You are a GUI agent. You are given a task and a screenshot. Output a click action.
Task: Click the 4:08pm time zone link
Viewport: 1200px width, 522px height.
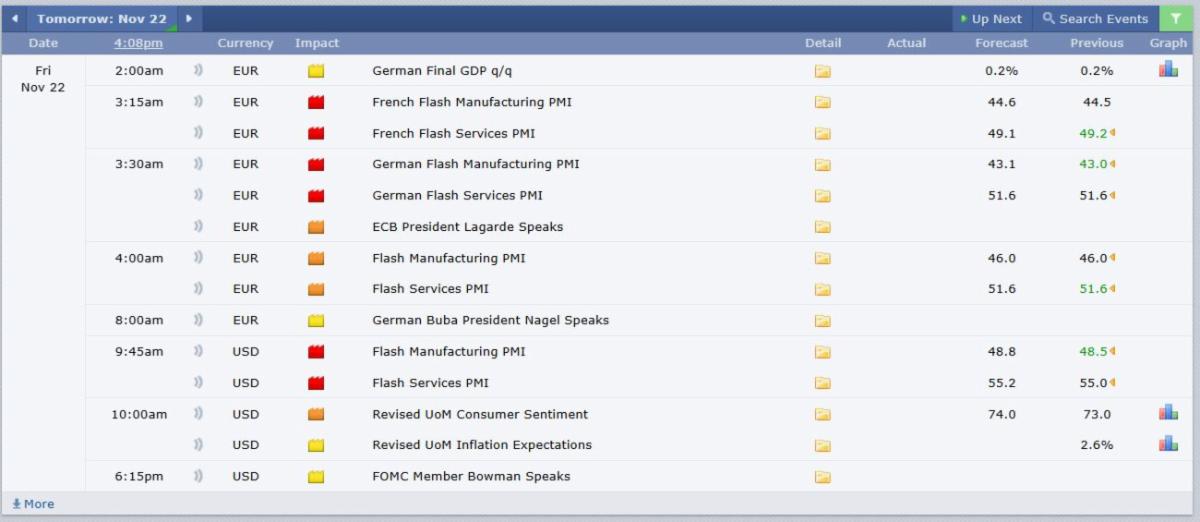coord(138,43)
